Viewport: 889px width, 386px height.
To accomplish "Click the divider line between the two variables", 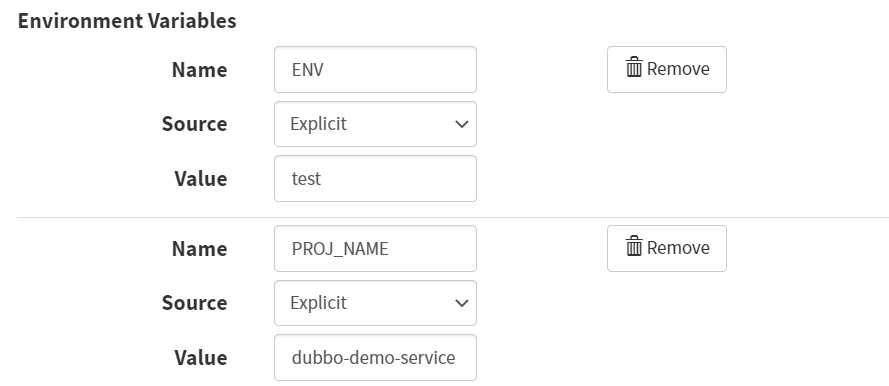I will pos(453,217).
